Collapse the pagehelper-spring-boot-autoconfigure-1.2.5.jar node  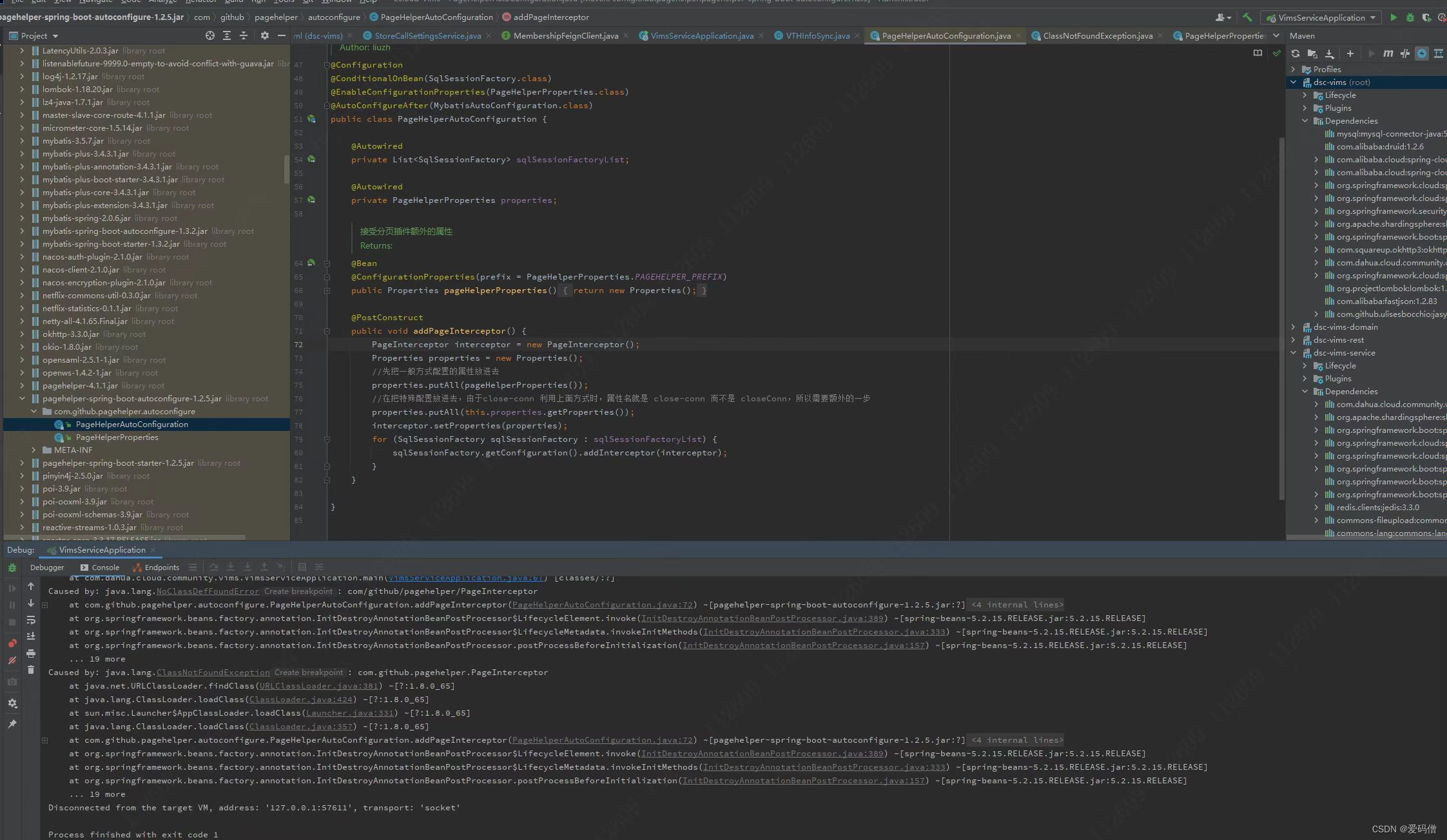click(x=22, y=399)
